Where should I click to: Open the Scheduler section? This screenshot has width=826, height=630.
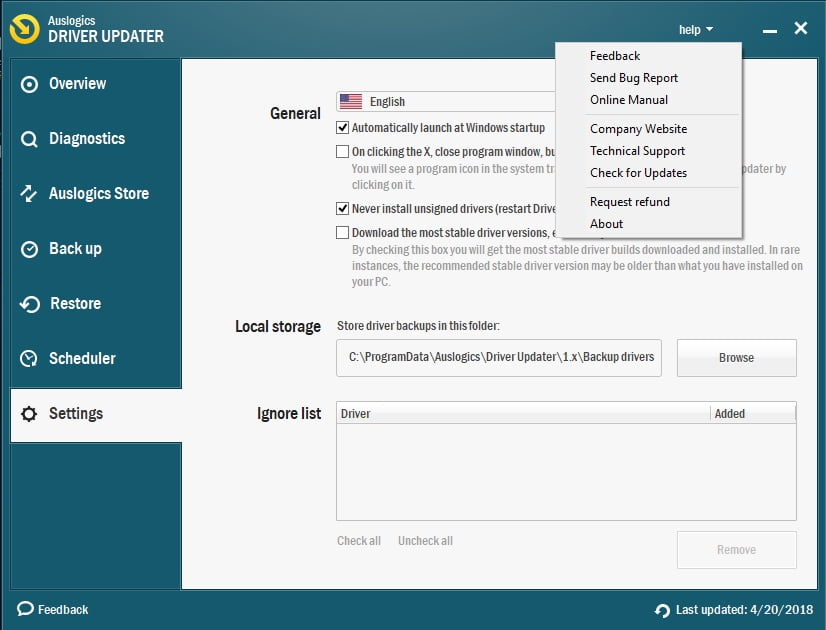click(96, 358)
